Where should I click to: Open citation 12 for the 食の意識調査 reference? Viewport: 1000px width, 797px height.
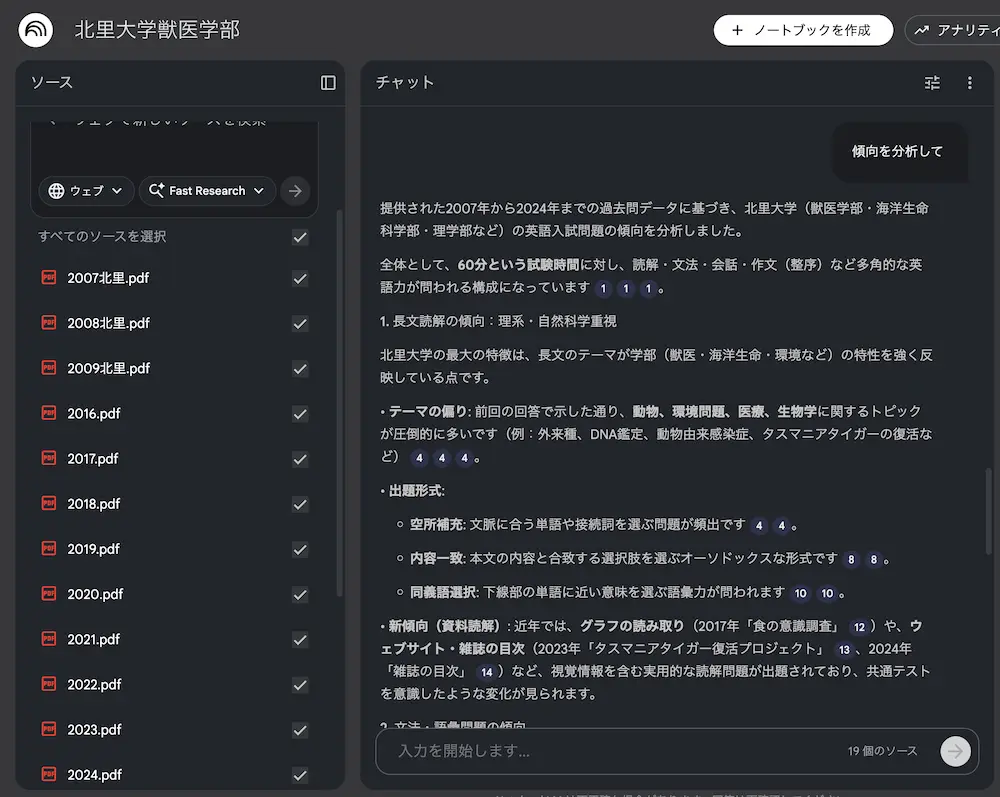859,627
